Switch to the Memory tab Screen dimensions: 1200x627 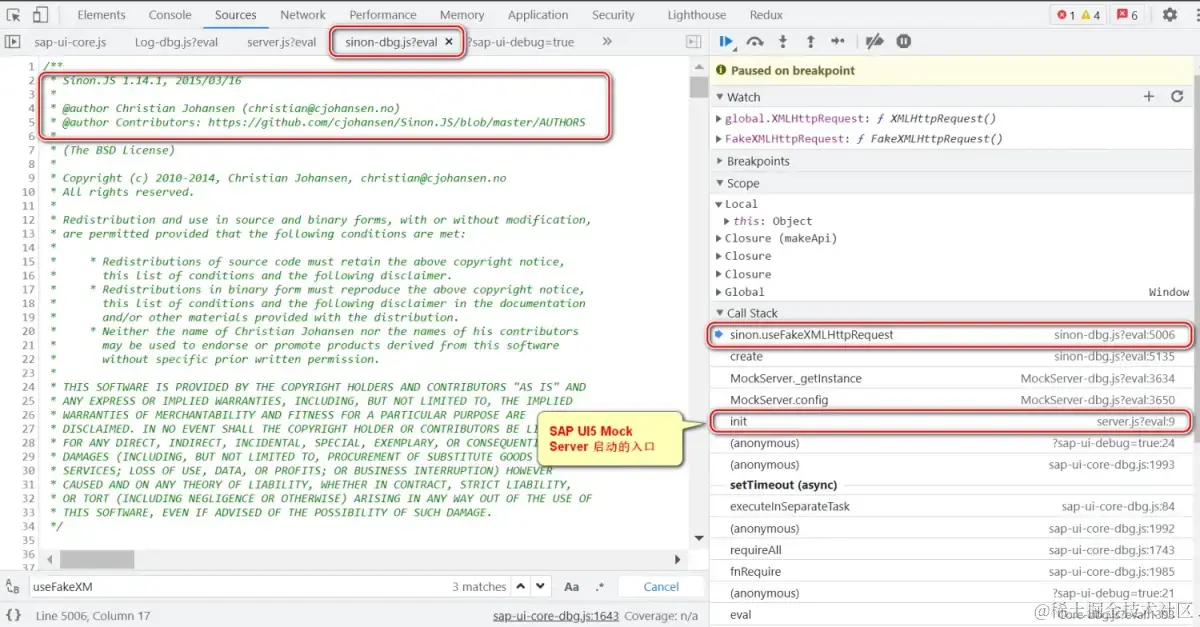coord(462,15)
